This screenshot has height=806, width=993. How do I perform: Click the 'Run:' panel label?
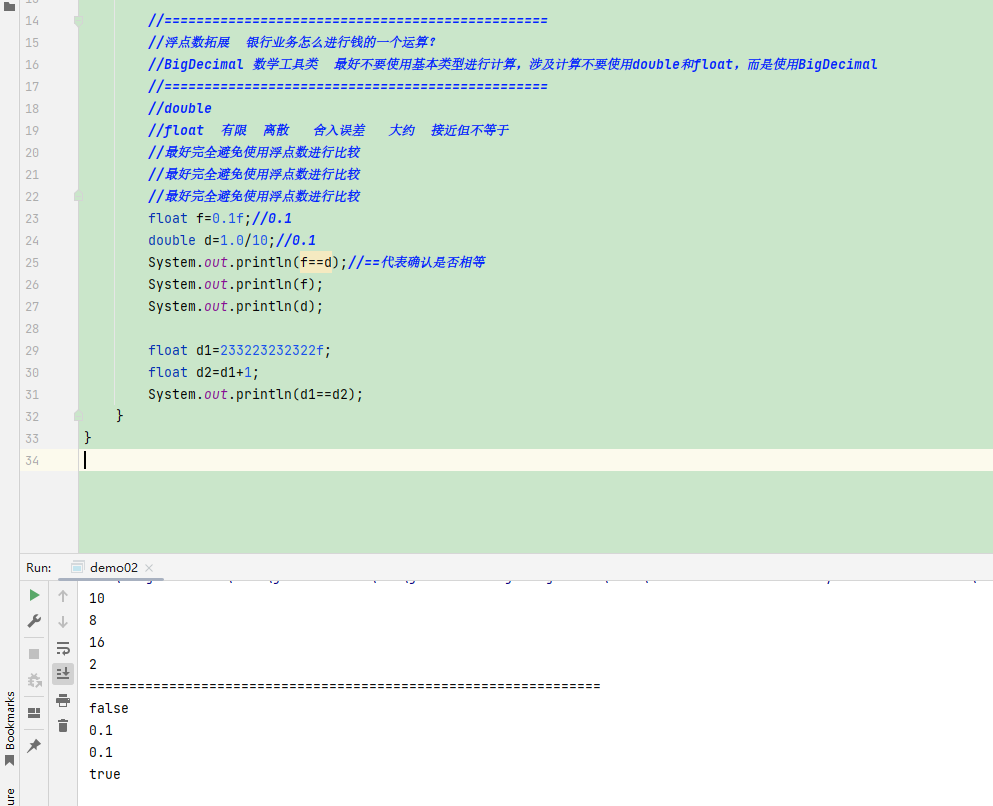pyautogui.click(x=39, y=567)
